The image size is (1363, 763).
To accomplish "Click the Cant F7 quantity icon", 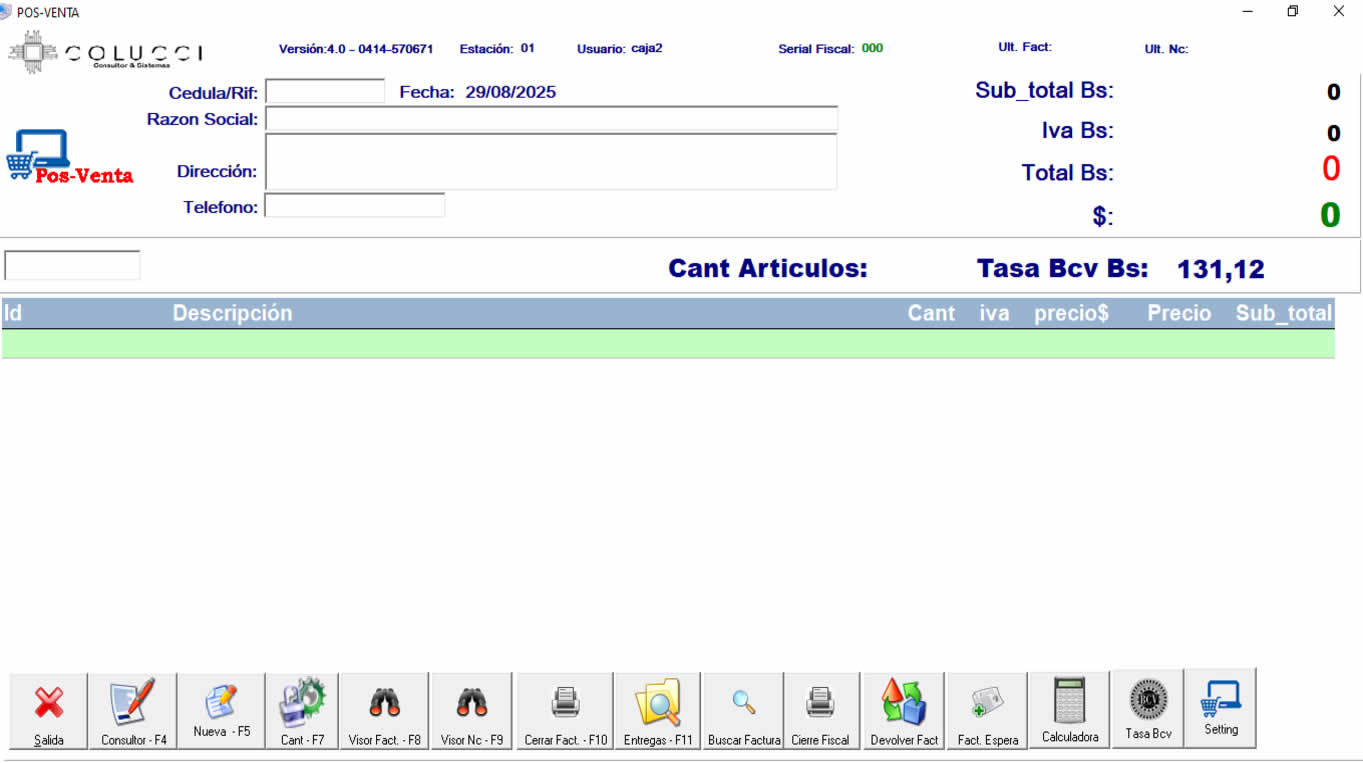I will (x=302, y=703).
